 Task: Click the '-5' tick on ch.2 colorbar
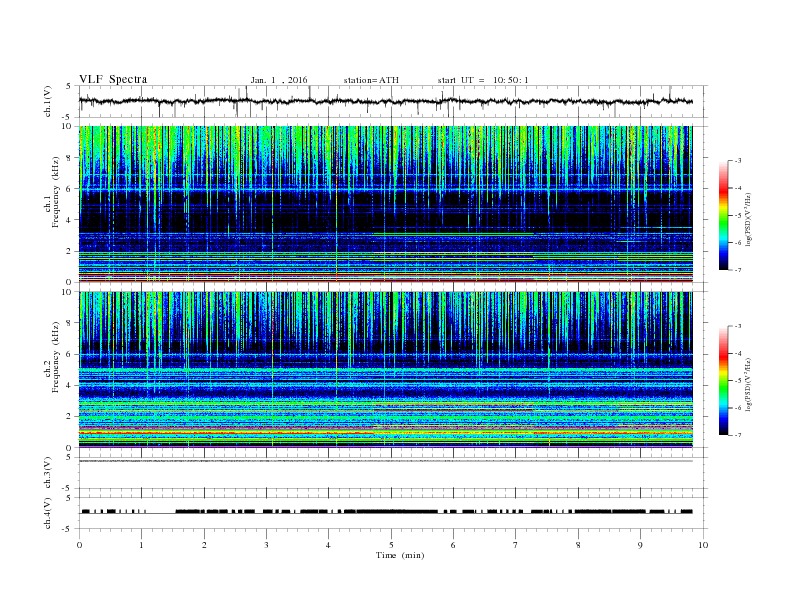pos(738,381)
